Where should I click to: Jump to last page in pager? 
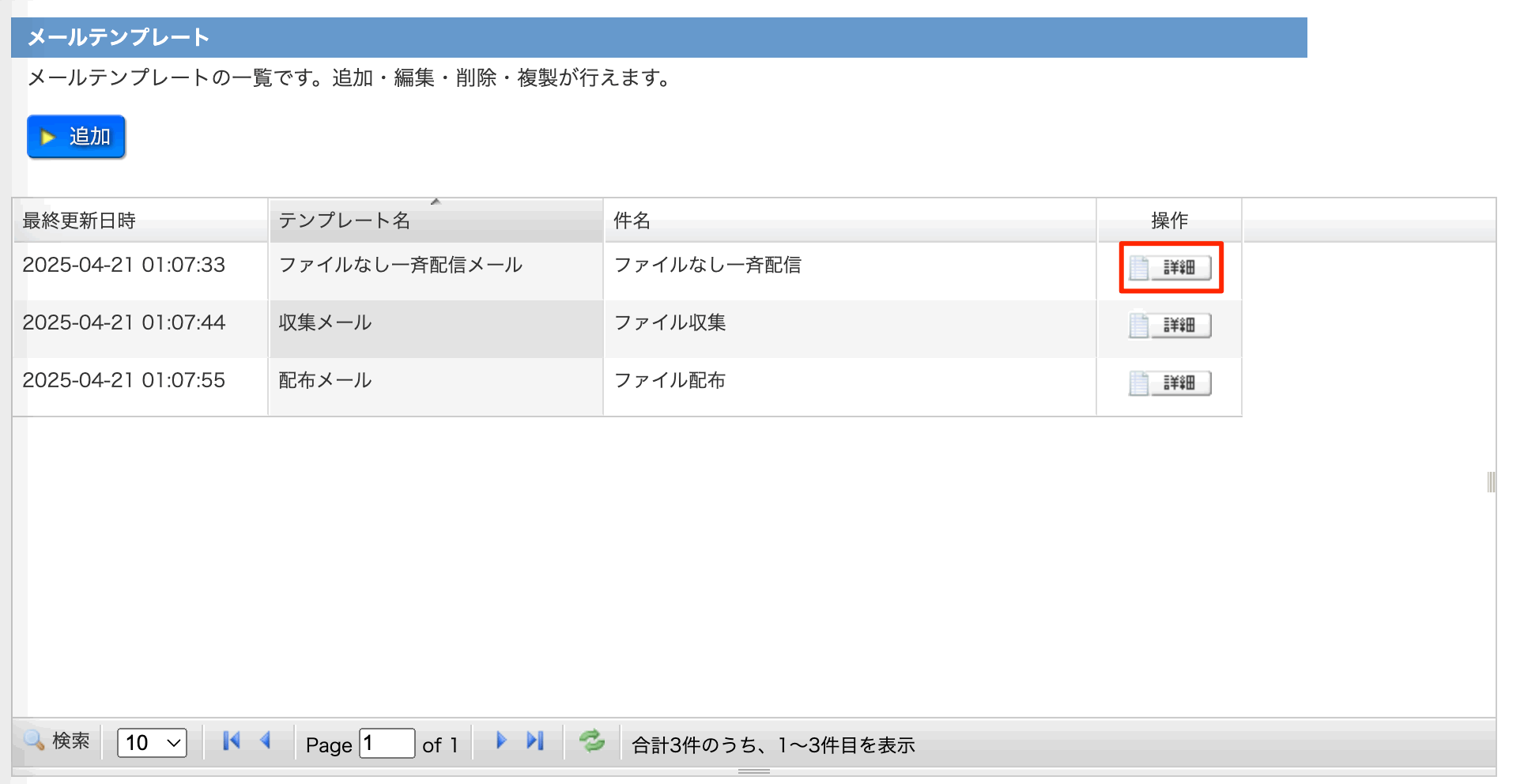coord(535,741)
